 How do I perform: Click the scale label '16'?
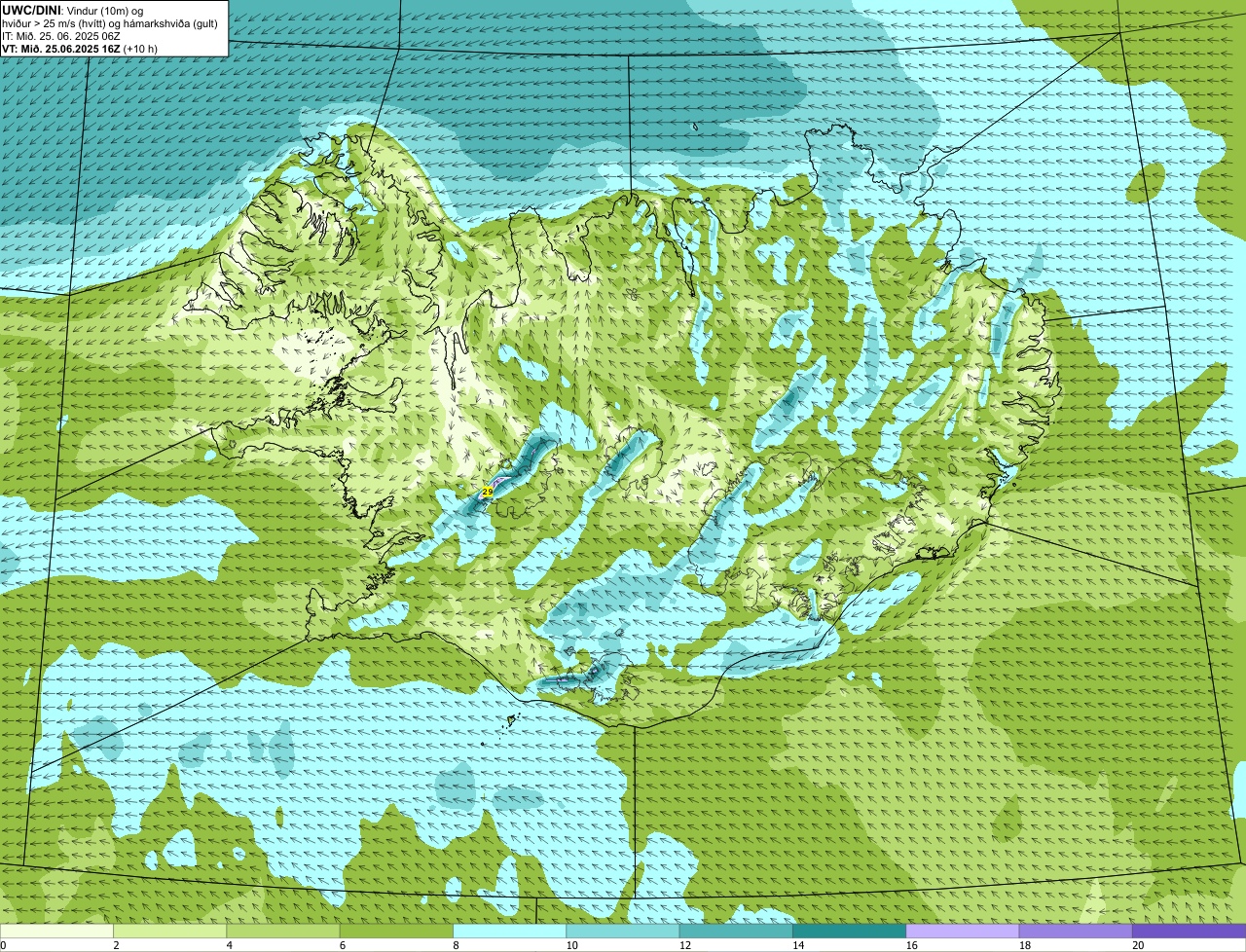pos(911,945)
